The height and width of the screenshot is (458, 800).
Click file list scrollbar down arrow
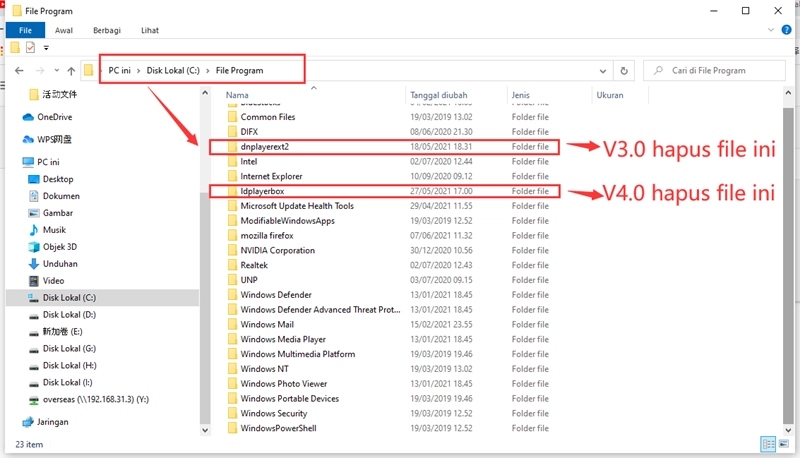pos(788,430)
